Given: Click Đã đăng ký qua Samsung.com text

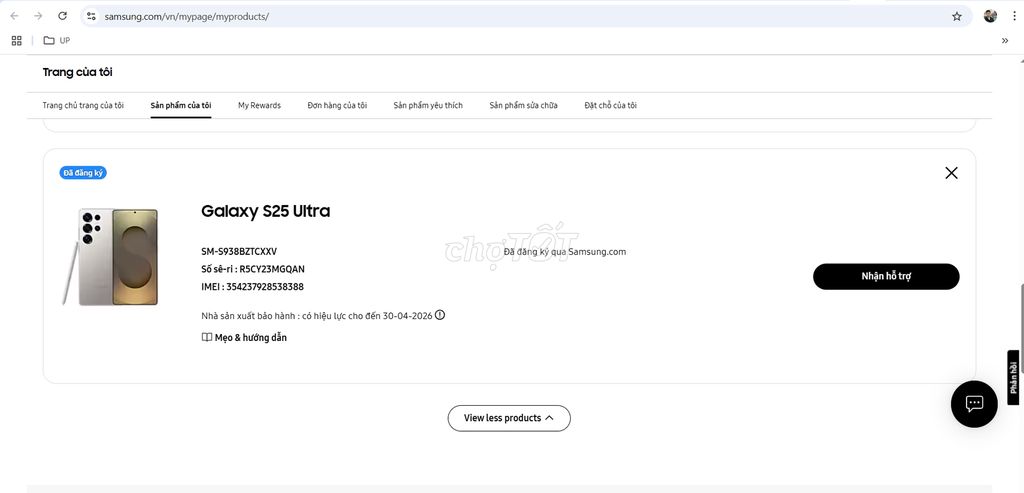Looking at the screenshot, I should click(565, 251).
